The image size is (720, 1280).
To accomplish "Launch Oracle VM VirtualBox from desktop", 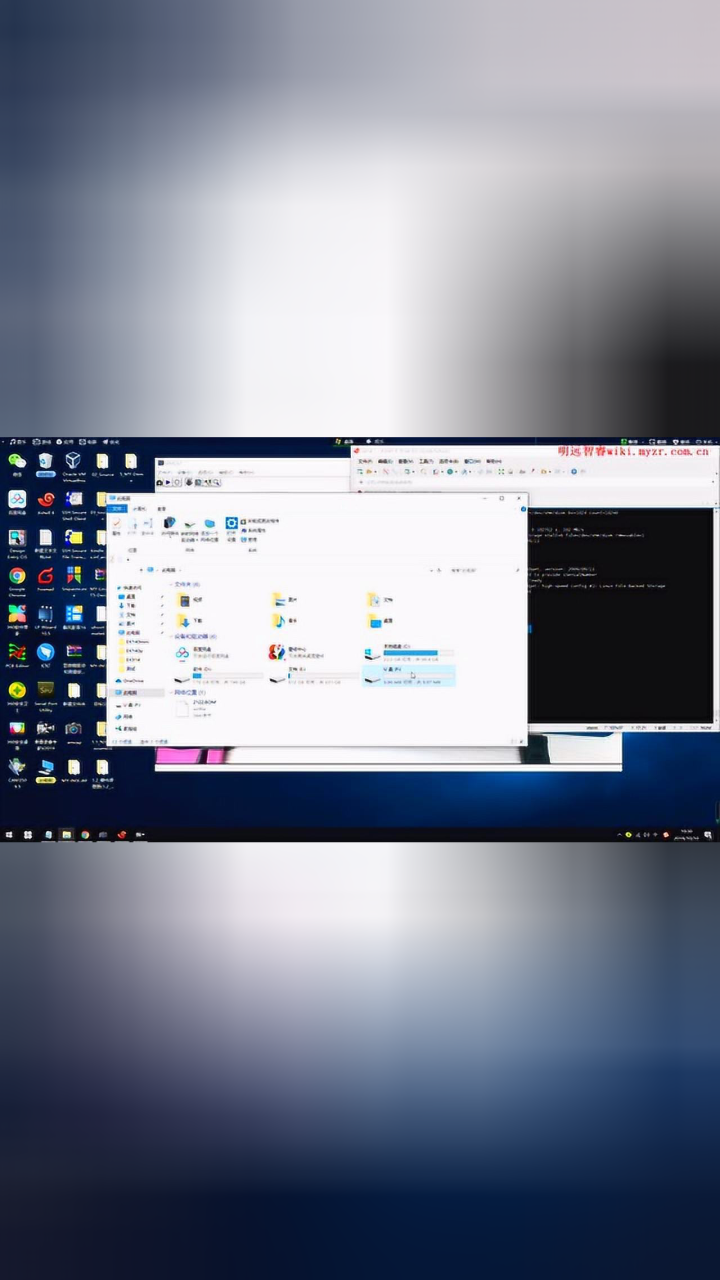I will 73,462.
